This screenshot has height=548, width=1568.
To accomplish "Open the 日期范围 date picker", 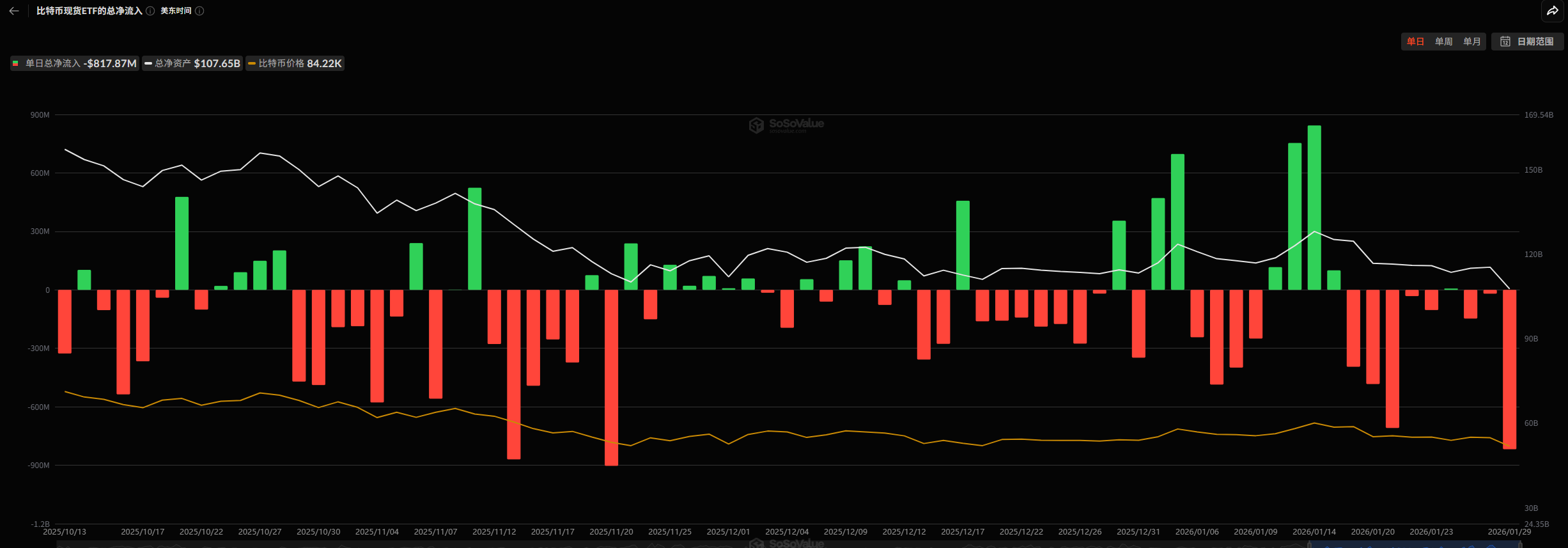I will coord(1535,42).
